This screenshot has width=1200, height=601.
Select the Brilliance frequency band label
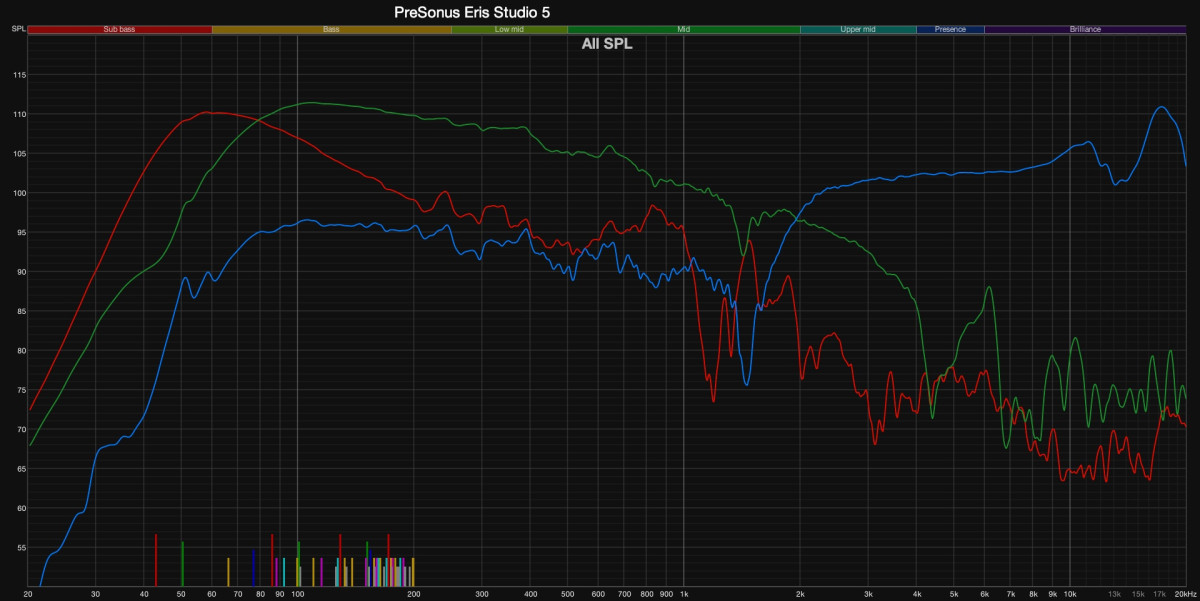point(1085,30)
